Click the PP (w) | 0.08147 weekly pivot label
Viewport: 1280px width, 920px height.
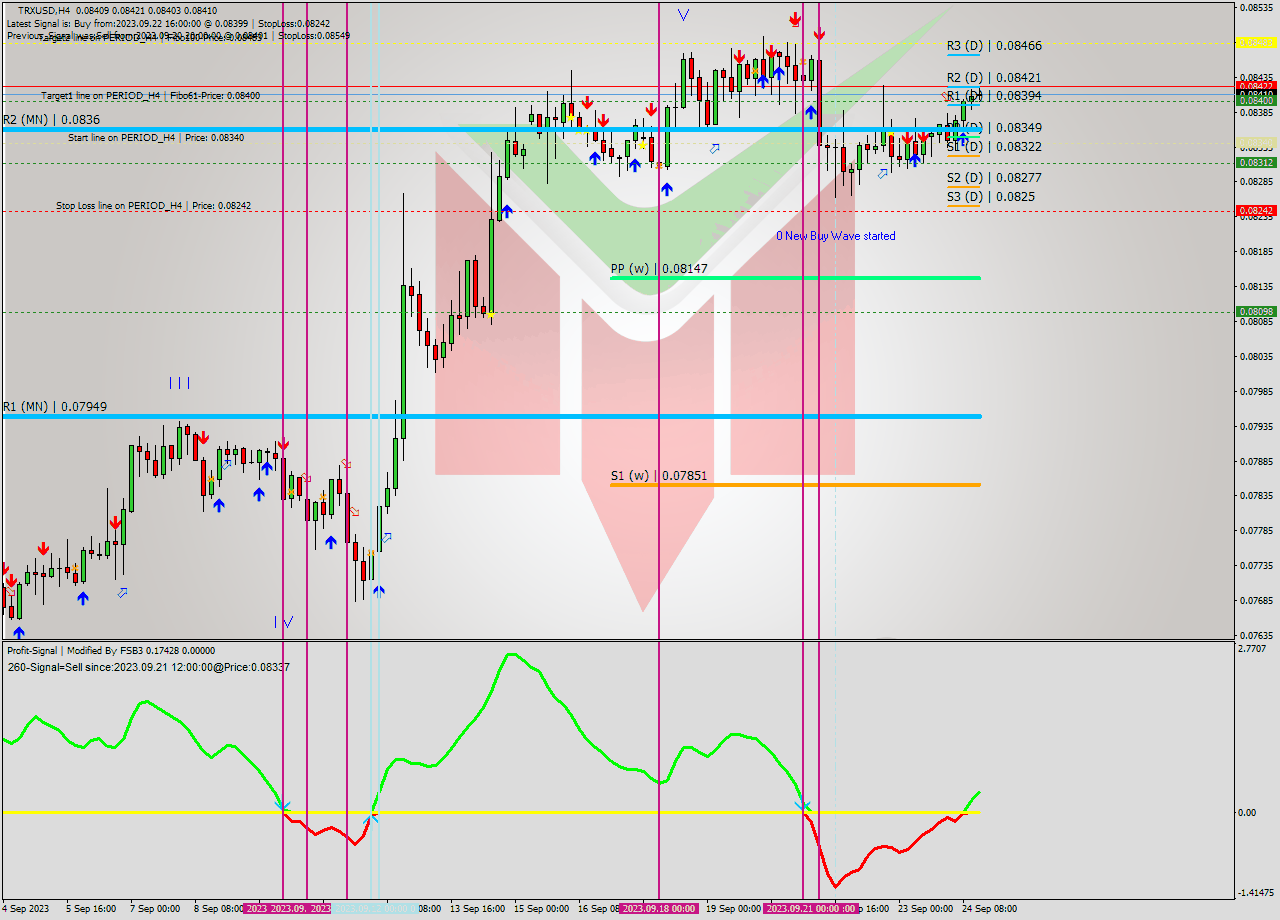(x=659, y=269)
